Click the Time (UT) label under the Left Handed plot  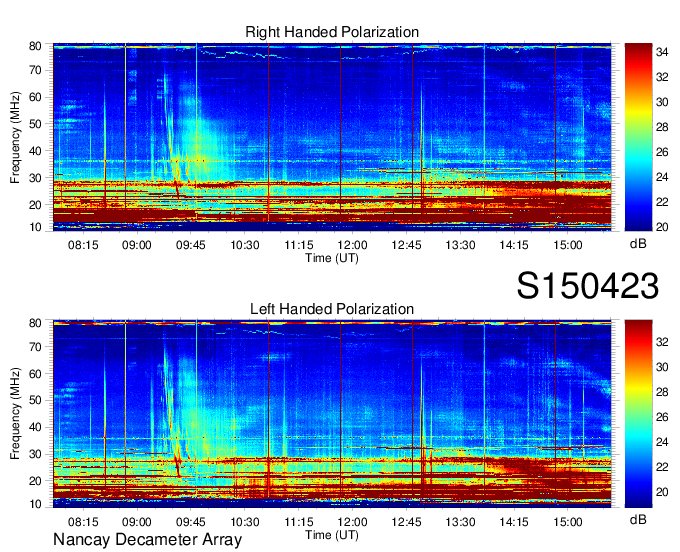332,535
